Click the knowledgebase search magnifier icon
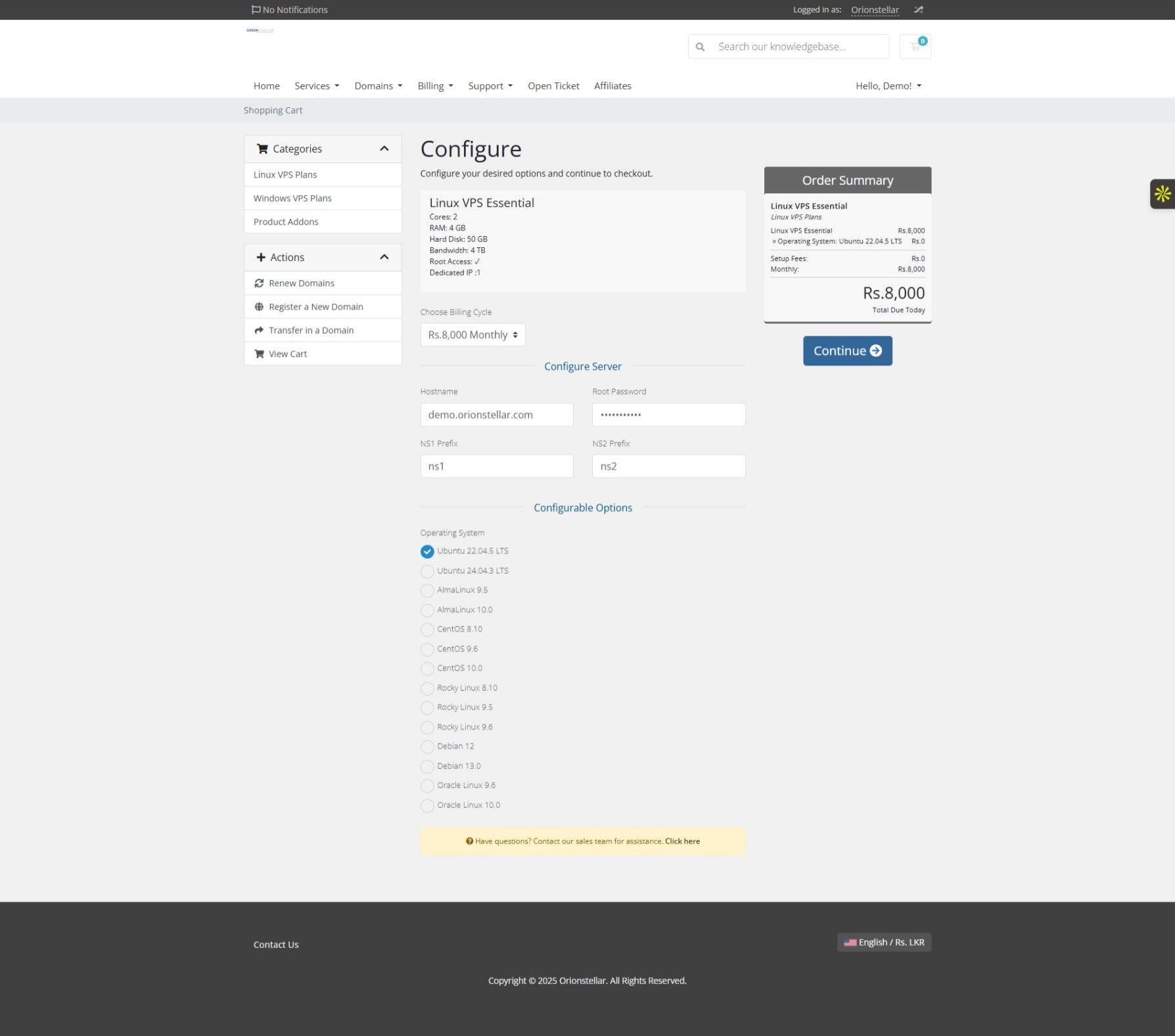Screen dimensions: 1175x1036 tap(701, 47)
